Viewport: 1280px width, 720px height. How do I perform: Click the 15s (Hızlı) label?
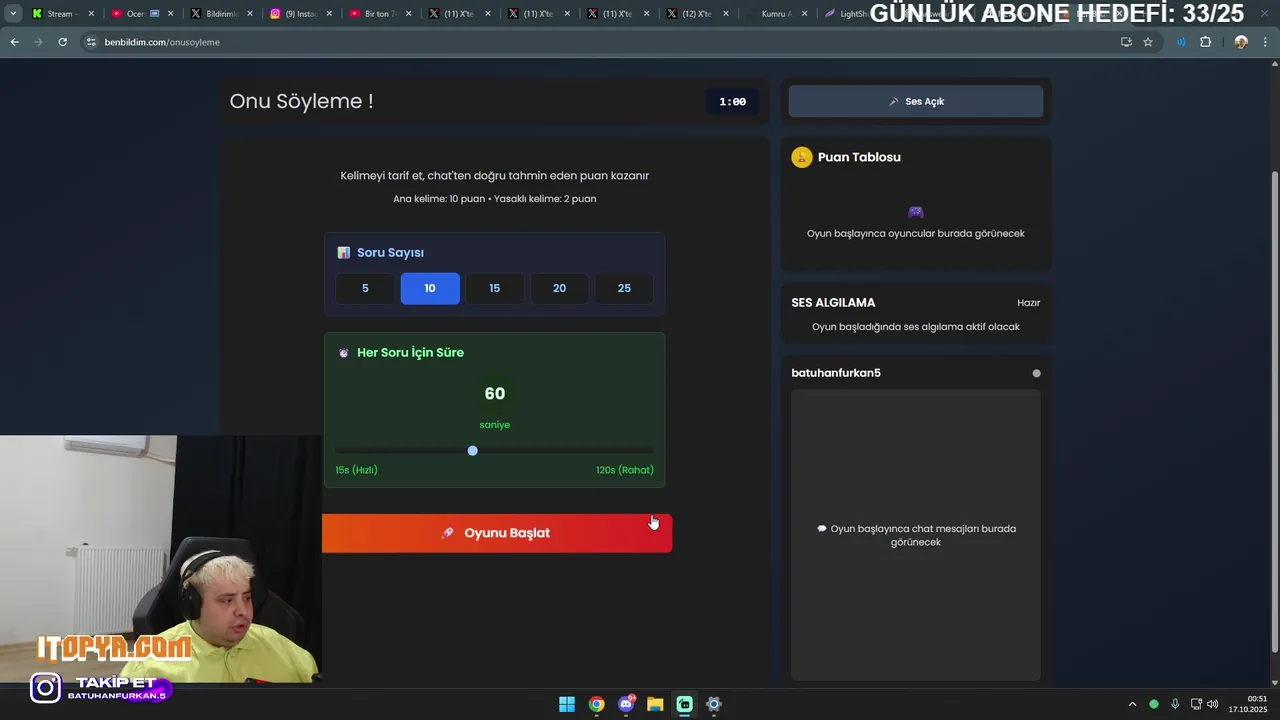click(356, 470)
